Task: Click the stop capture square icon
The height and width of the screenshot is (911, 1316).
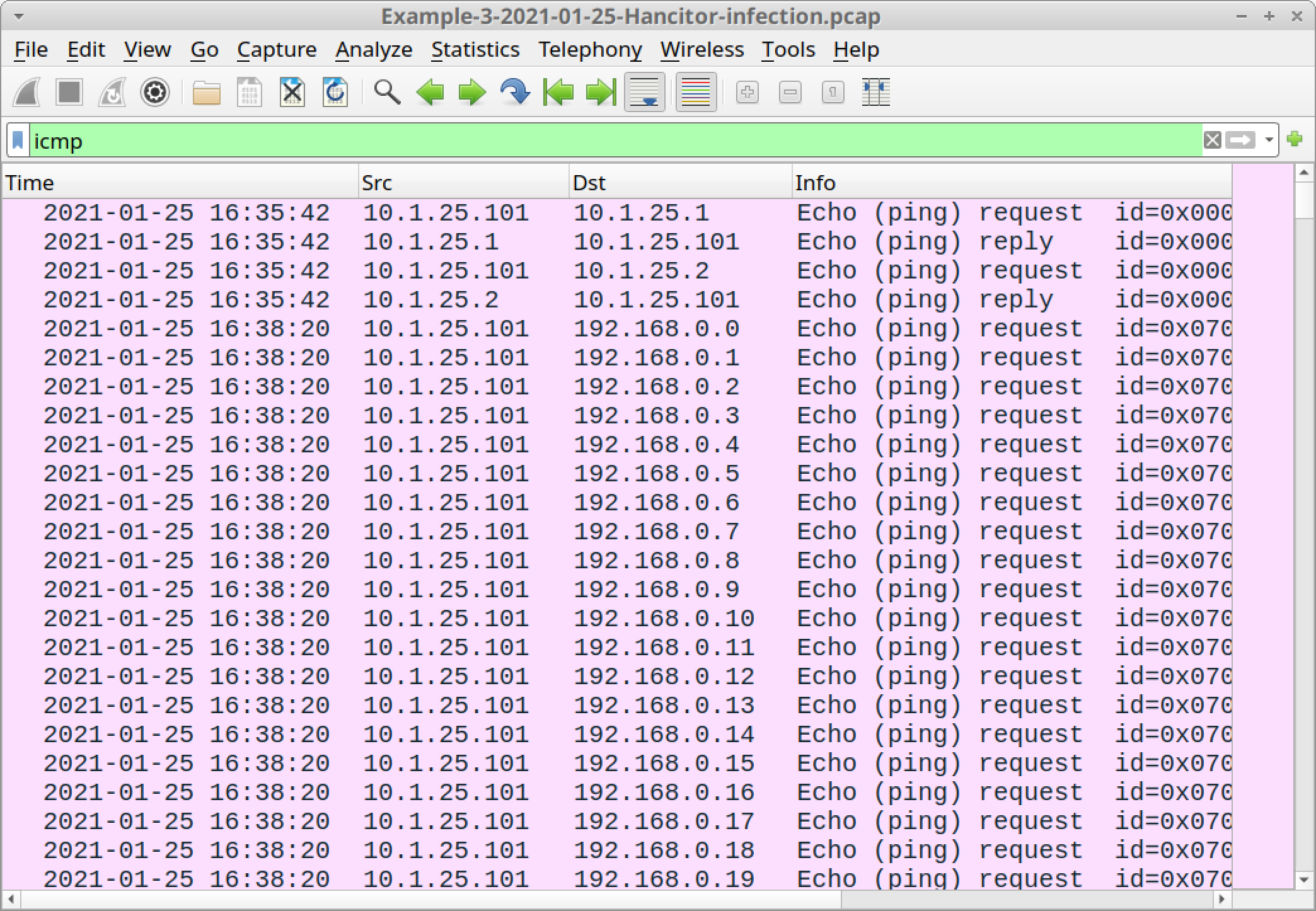Action: tap(69, 93)
